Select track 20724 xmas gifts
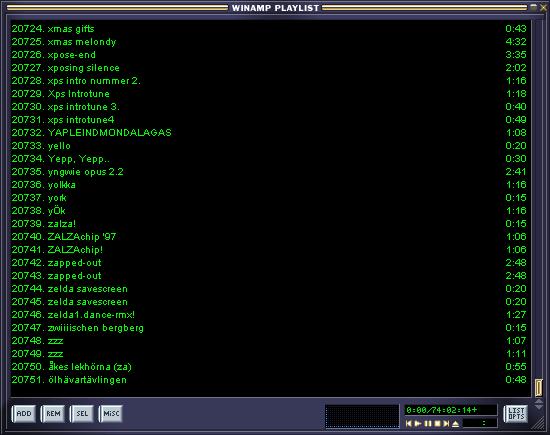 269,29
